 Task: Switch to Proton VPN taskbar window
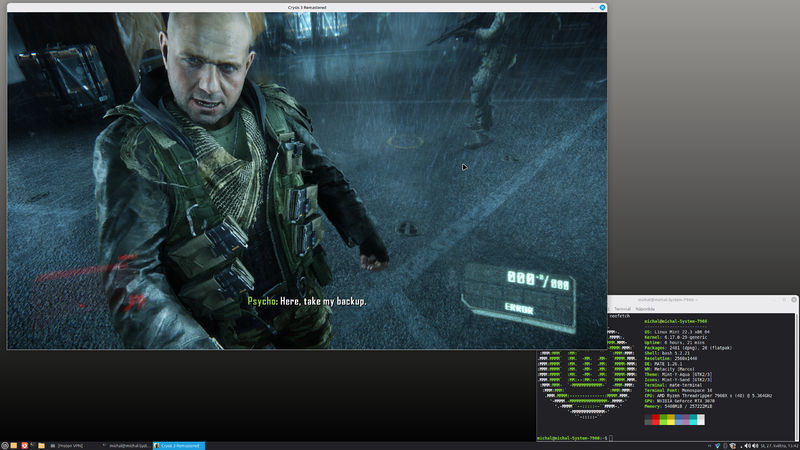click(72, 445)
